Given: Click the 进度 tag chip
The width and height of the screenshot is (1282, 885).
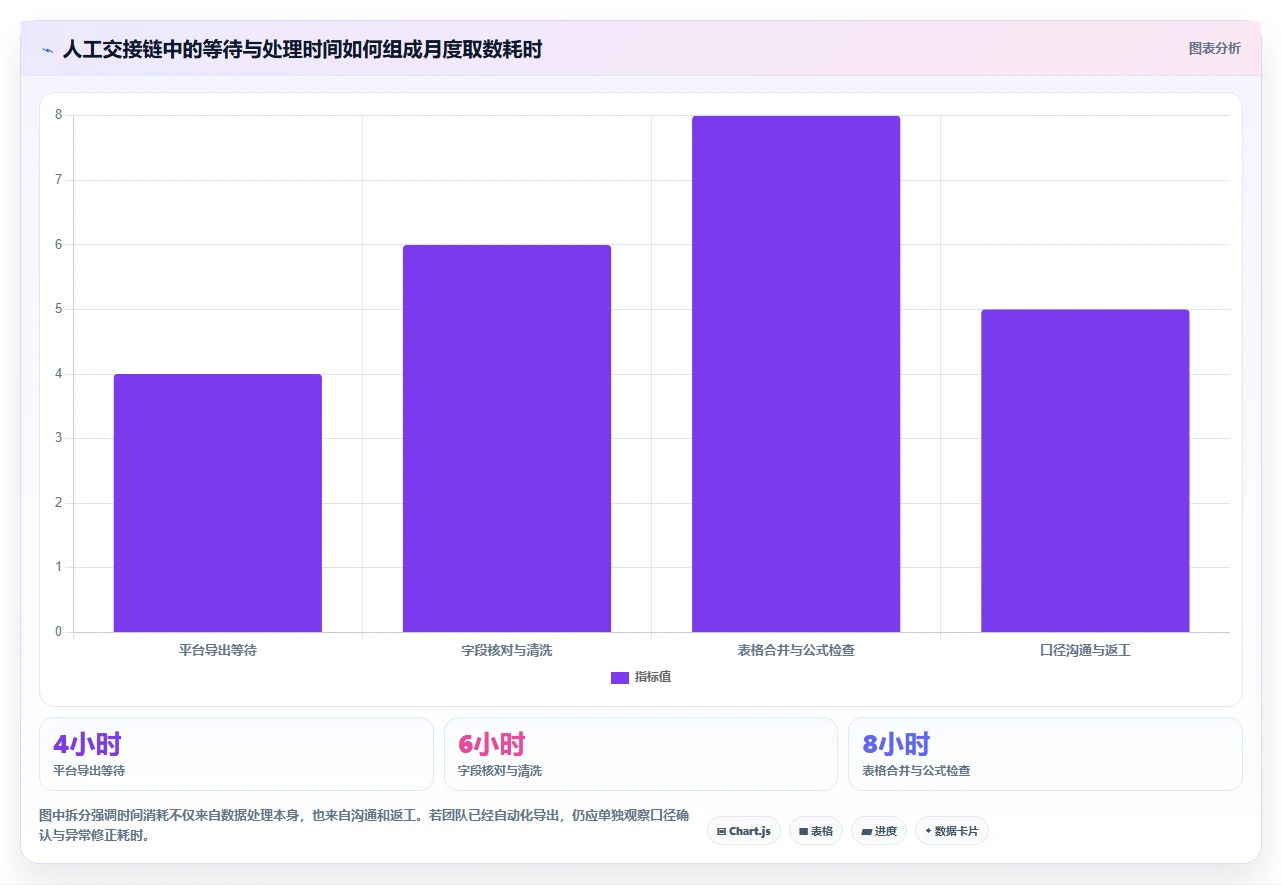Looking at the screenshot, I should click(x=879, y=831).
